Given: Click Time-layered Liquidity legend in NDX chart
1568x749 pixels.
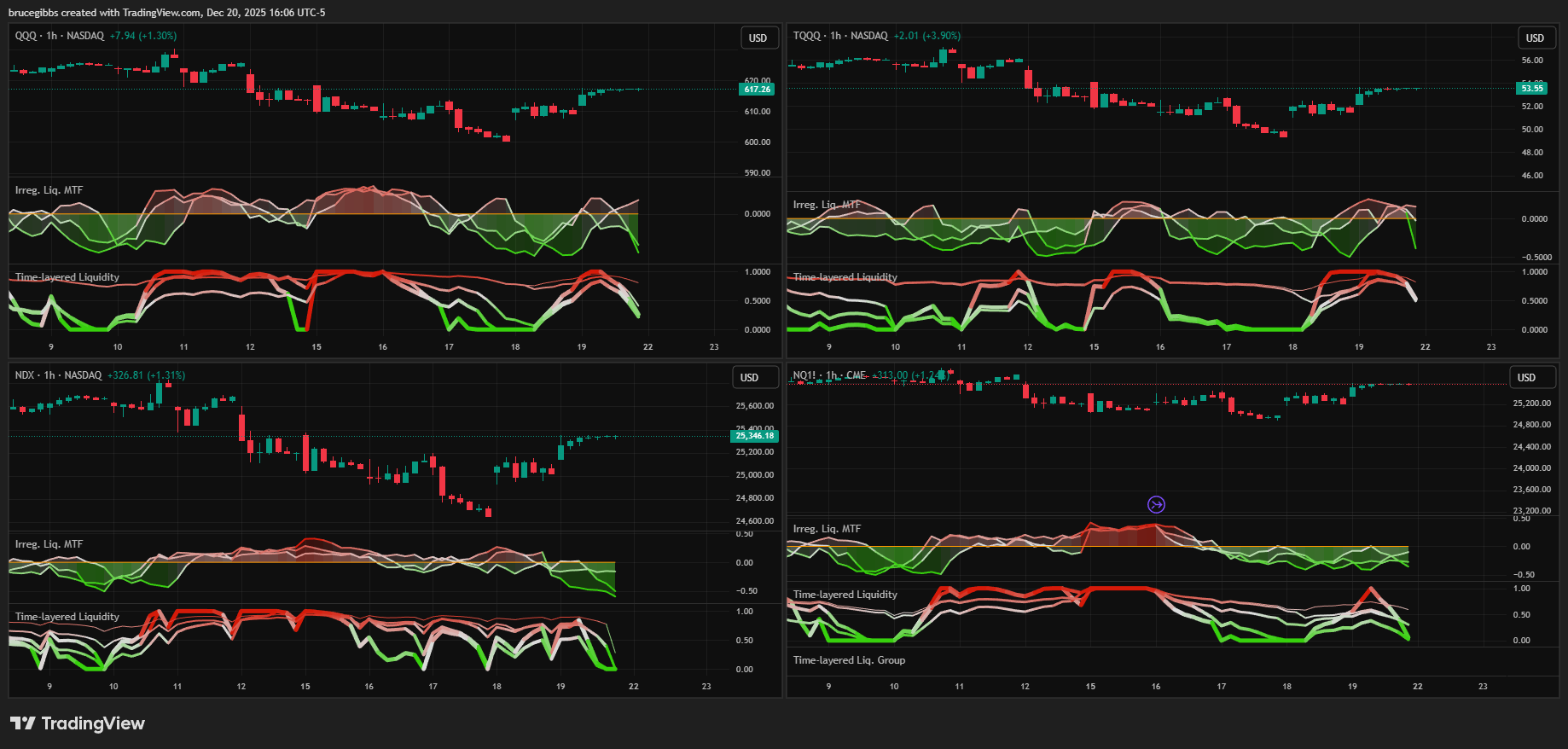Looking at the screenshot, I should click(67, 617).
